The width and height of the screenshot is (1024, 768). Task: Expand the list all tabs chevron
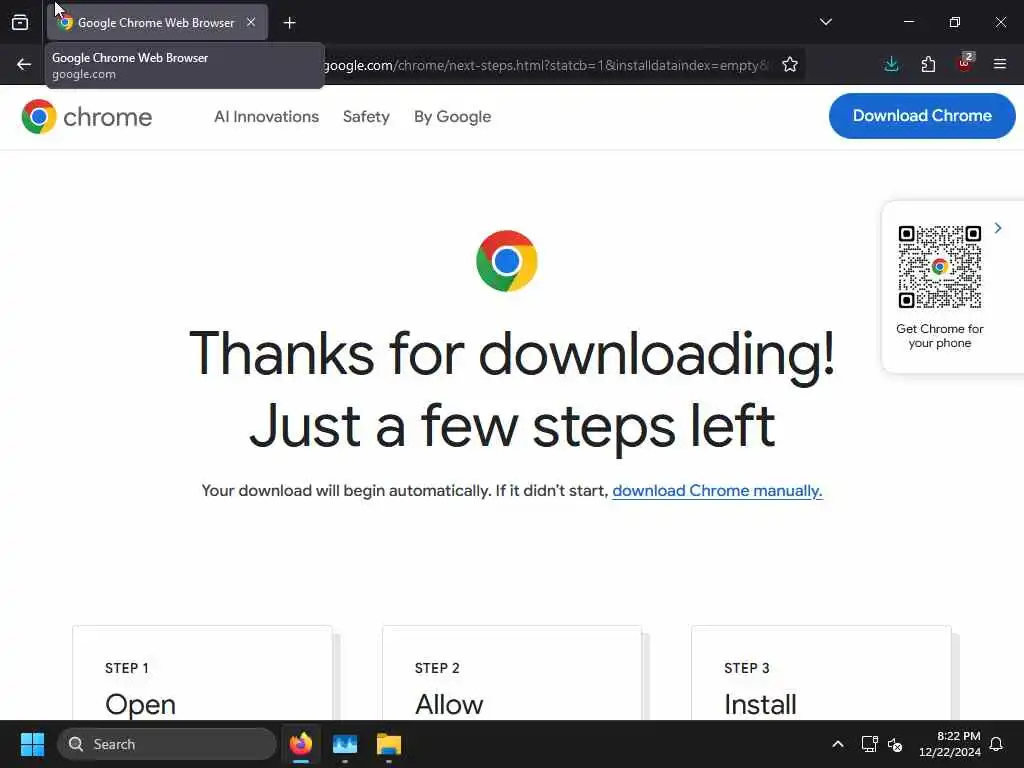tap(825, 22)
